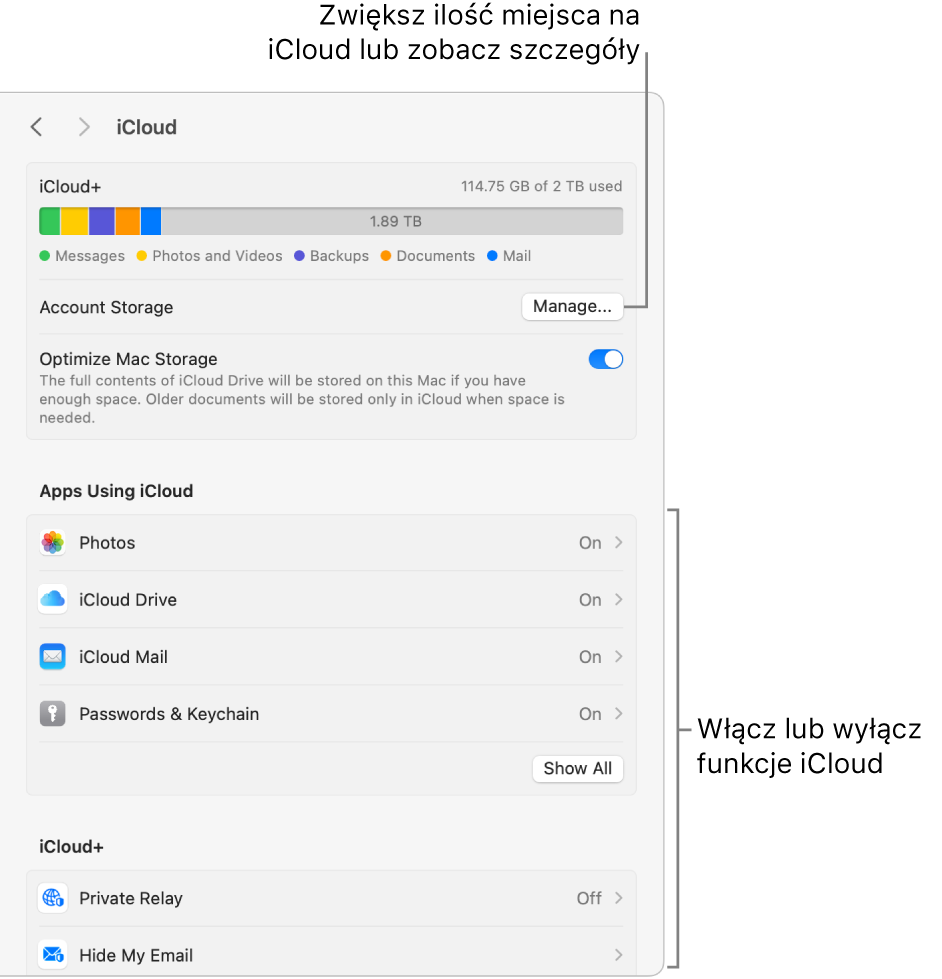Click the free space 1.89 TB bar
The width and height of the screenshot is (942, 979).
[x=393, y=221]
